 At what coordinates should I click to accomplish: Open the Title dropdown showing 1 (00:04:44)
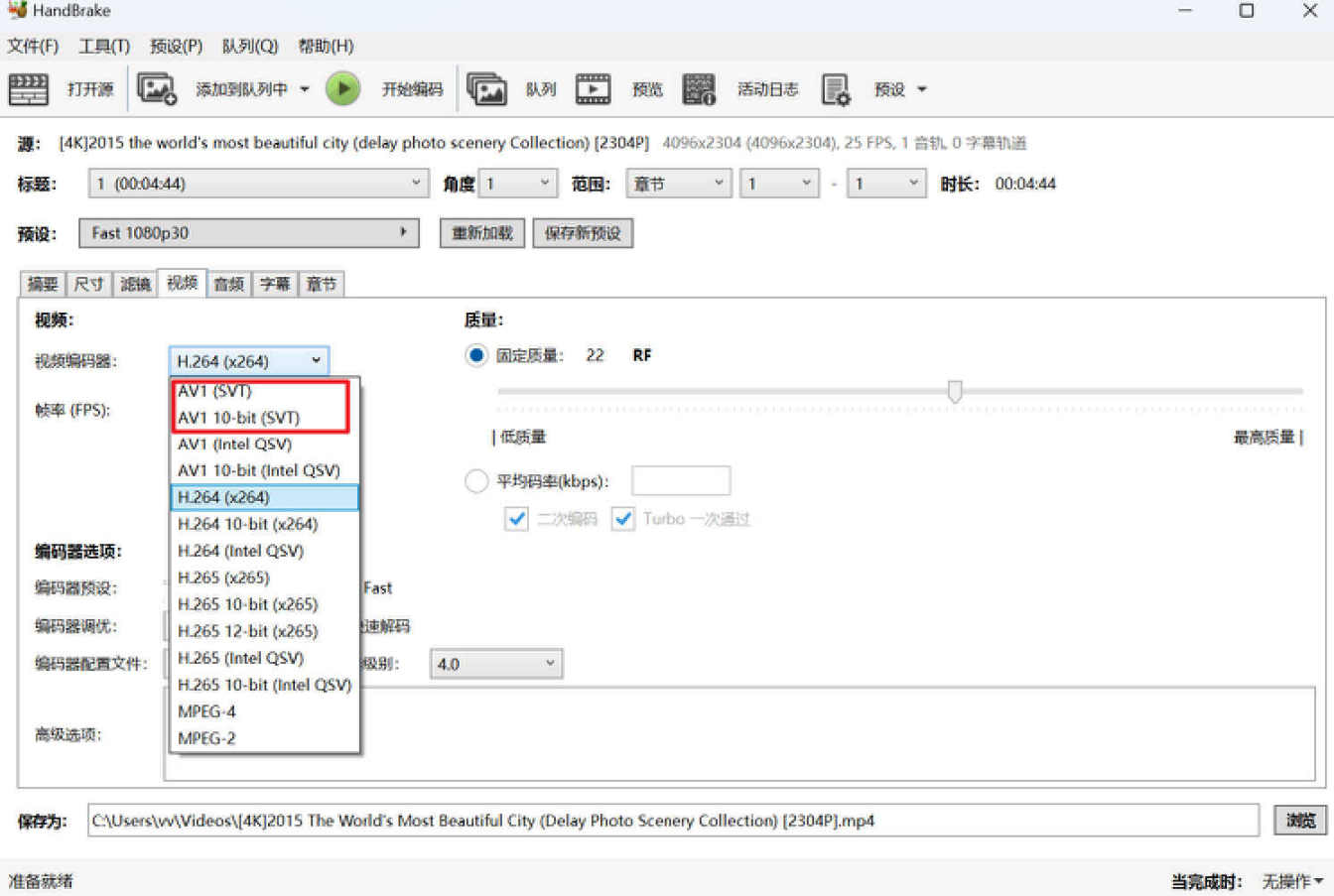[258, 184]
